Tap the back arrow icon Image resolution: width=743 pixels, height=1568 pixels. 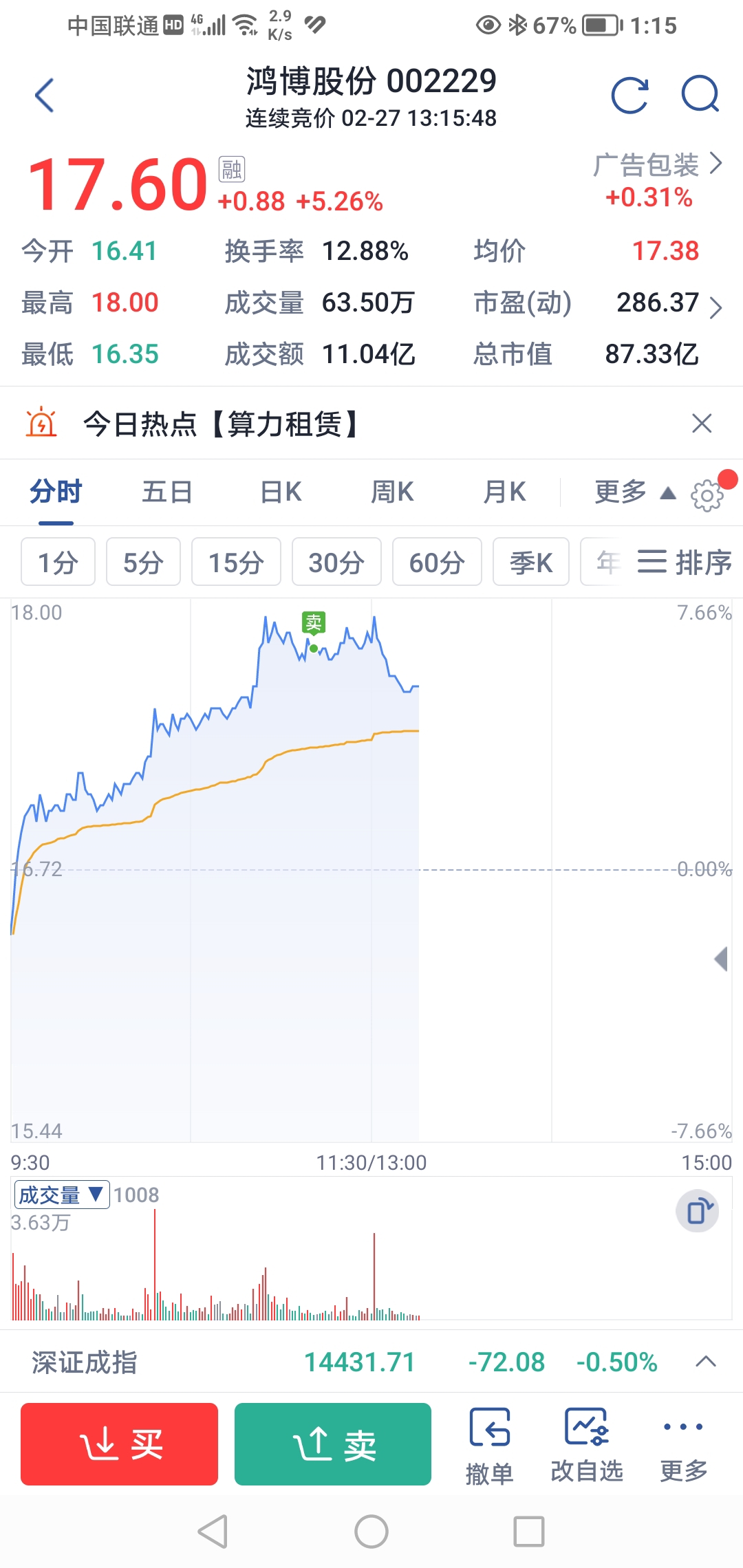[44, 95]
